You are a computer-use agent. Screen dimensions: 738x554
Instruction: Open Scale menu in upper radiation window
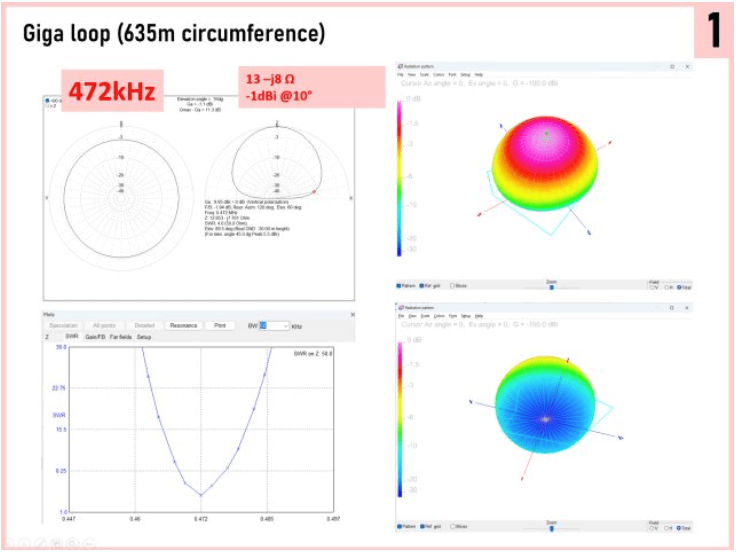pyautogui.click(x=426, y=74)
